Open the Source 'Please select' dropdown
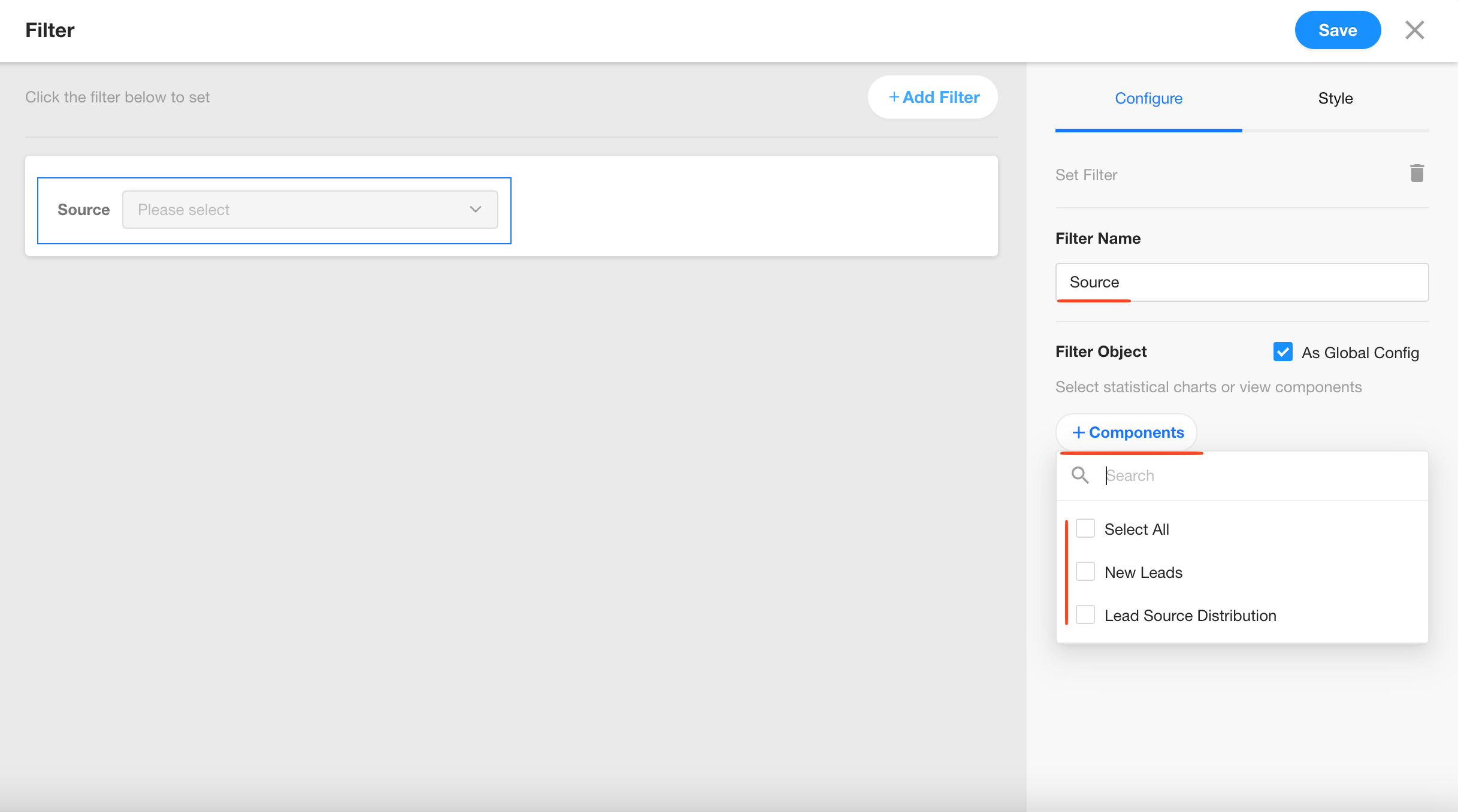 click(x=309, y=210)
